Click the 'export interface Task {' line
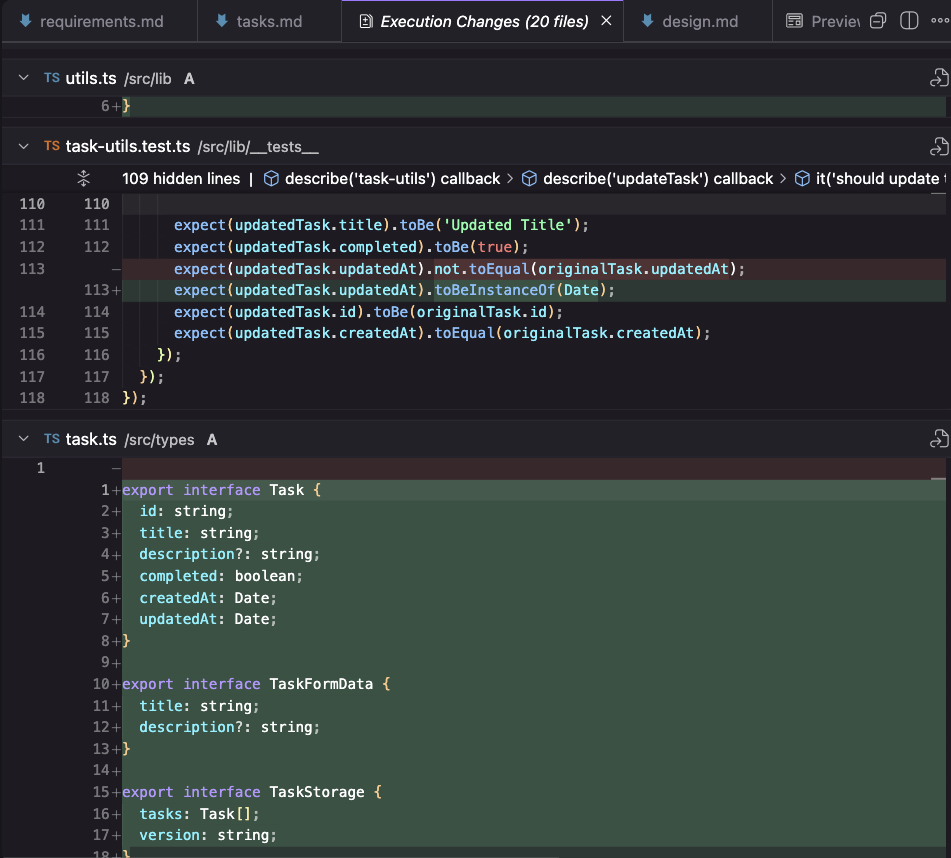The image size is (951, 858). tap(534, 490)
